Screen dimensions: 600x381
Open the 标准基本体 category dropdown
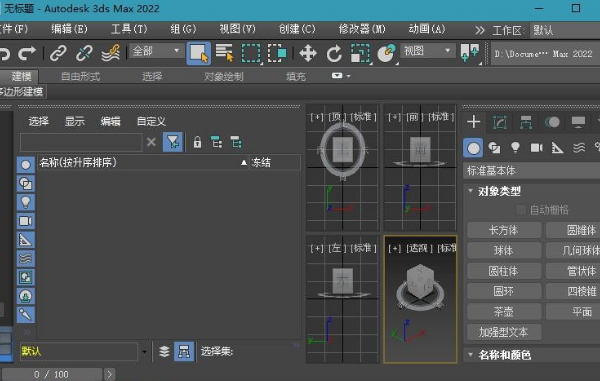(x=532, y=171)
